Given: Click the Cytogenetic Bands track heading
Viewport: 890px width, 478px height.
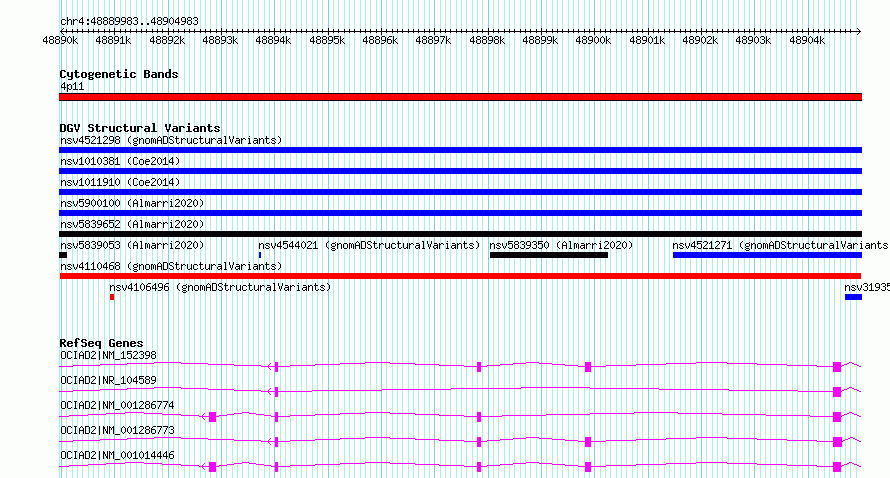Looking at the screenshot, I should pos(119,74).
